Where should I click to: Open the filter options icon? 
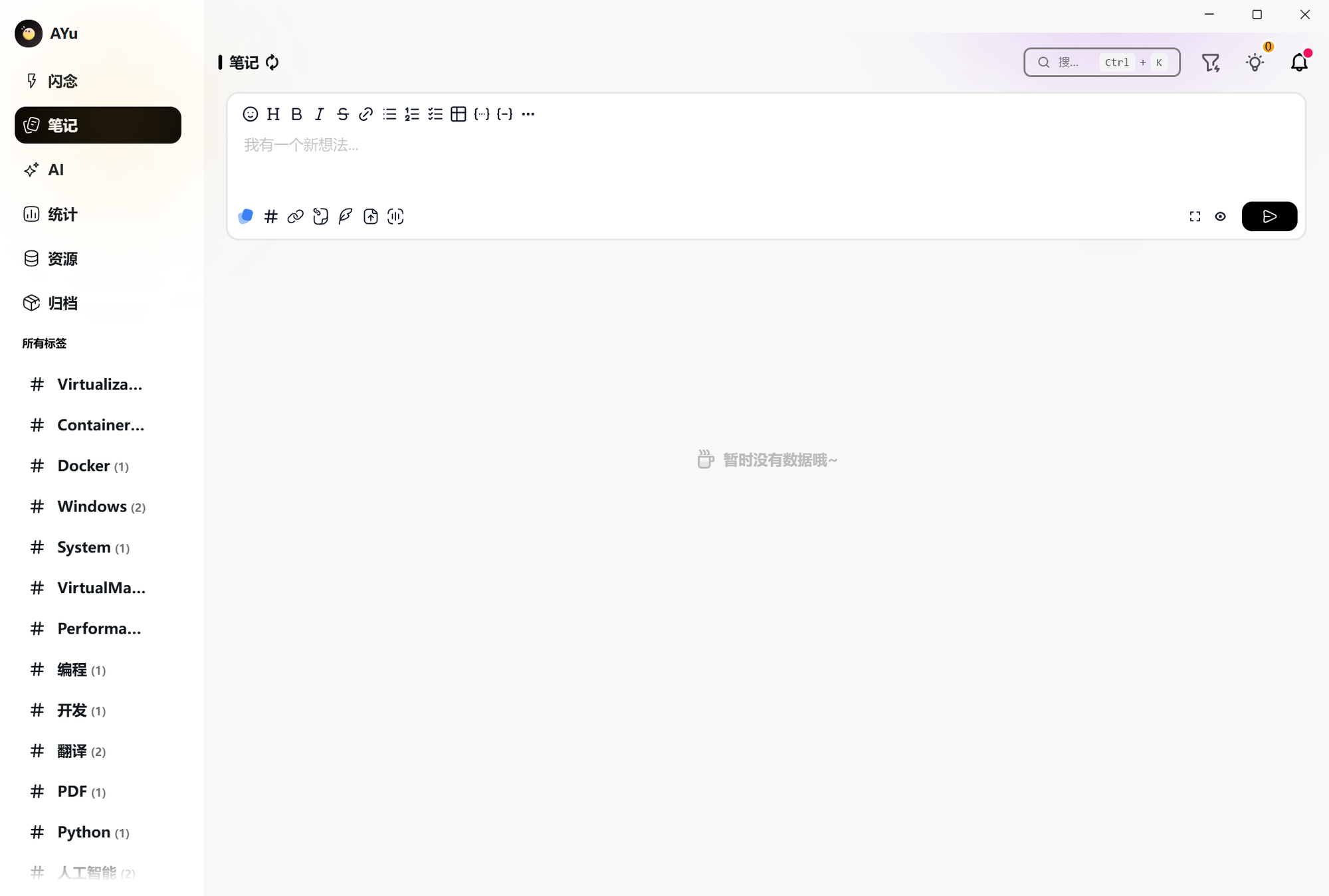pyautogui.click(x=1211, y=62)
